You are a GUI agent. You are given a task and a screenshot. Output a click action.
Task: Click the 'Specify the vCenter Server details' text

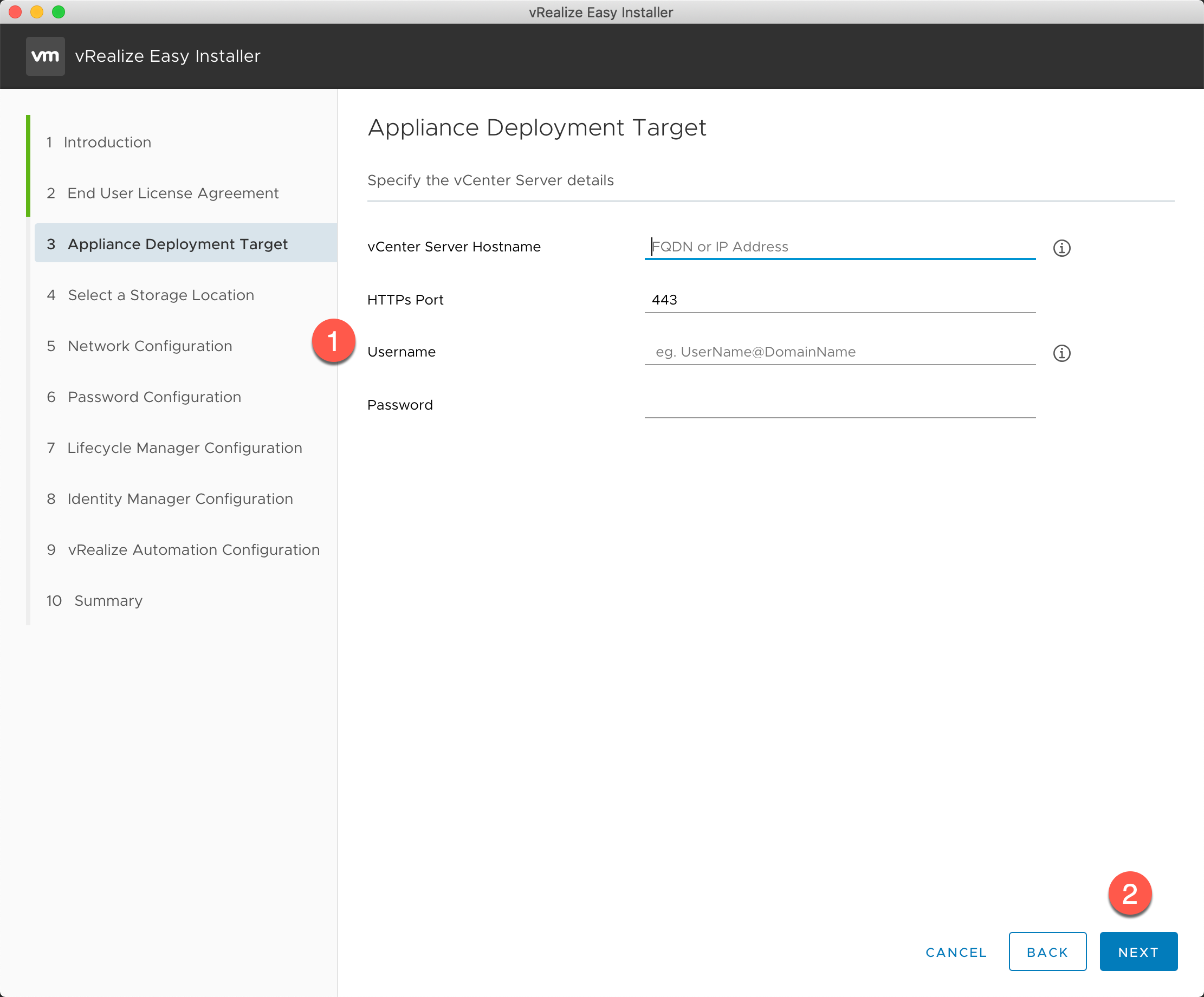[490, 180]
